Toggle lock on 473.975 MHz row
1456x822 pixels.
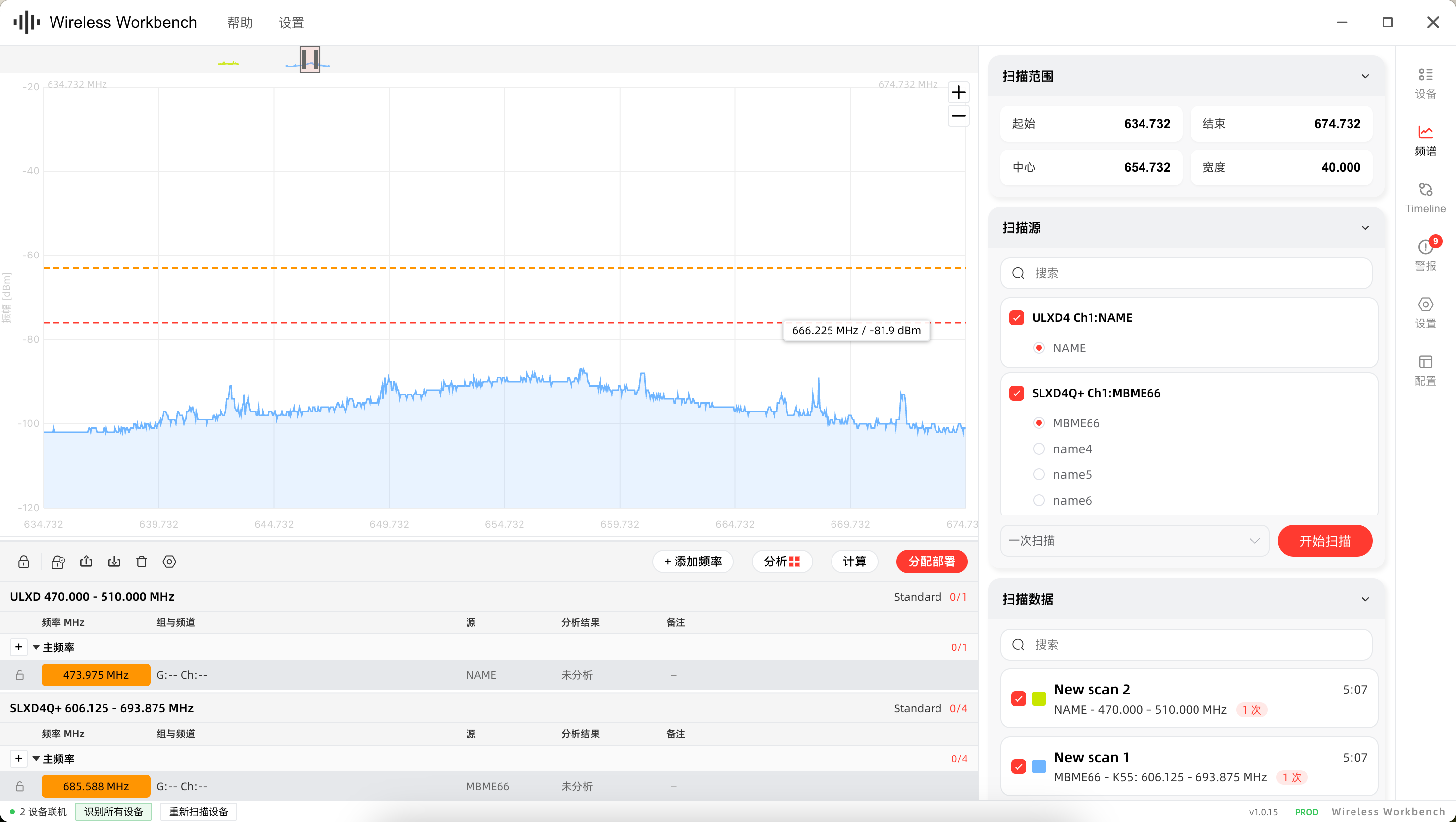tap(20, 675)
